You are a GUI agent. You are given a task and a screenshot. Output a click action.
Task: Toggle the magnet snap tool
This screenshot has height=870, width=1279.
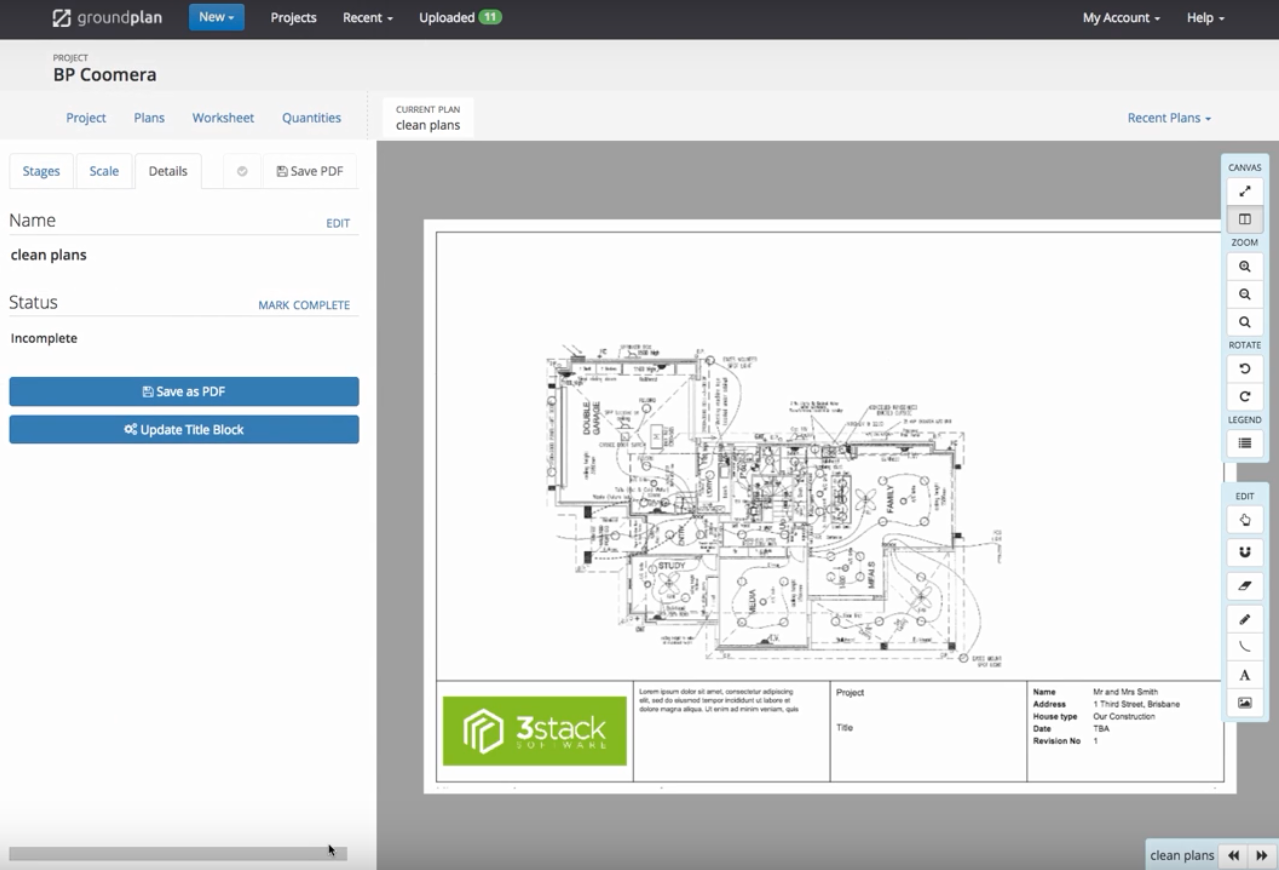[x=1245, y=551]
